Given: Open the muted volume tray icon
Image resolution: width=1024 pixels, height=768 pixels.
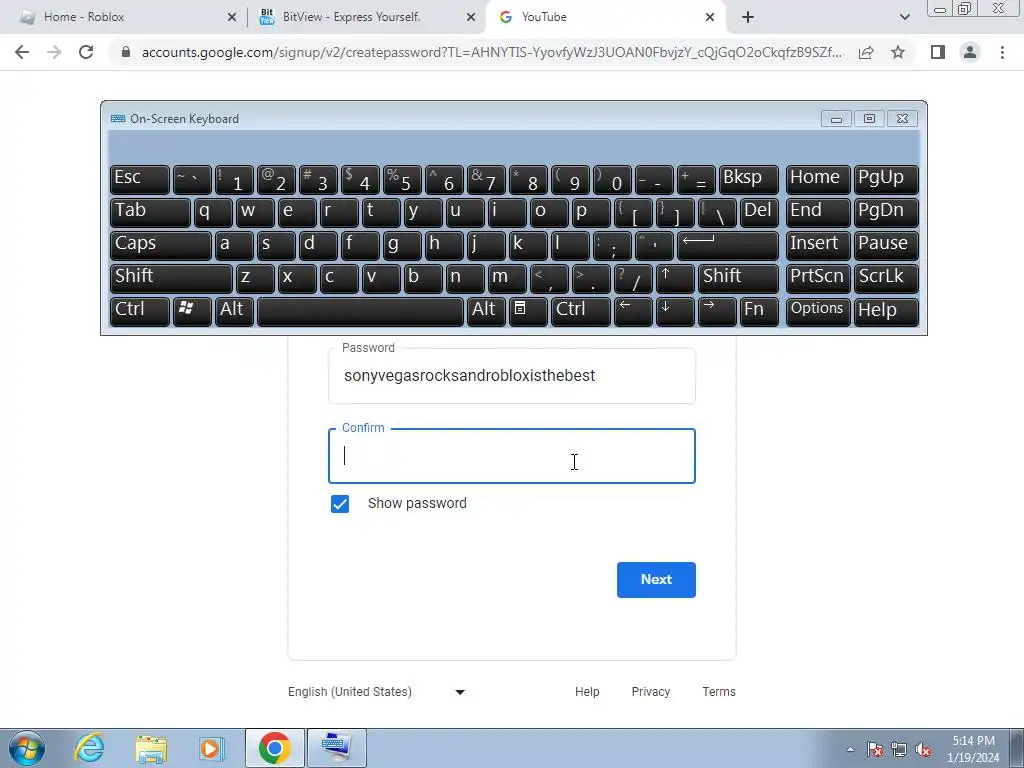Looking at the screenshot, I should coord(923,749).
